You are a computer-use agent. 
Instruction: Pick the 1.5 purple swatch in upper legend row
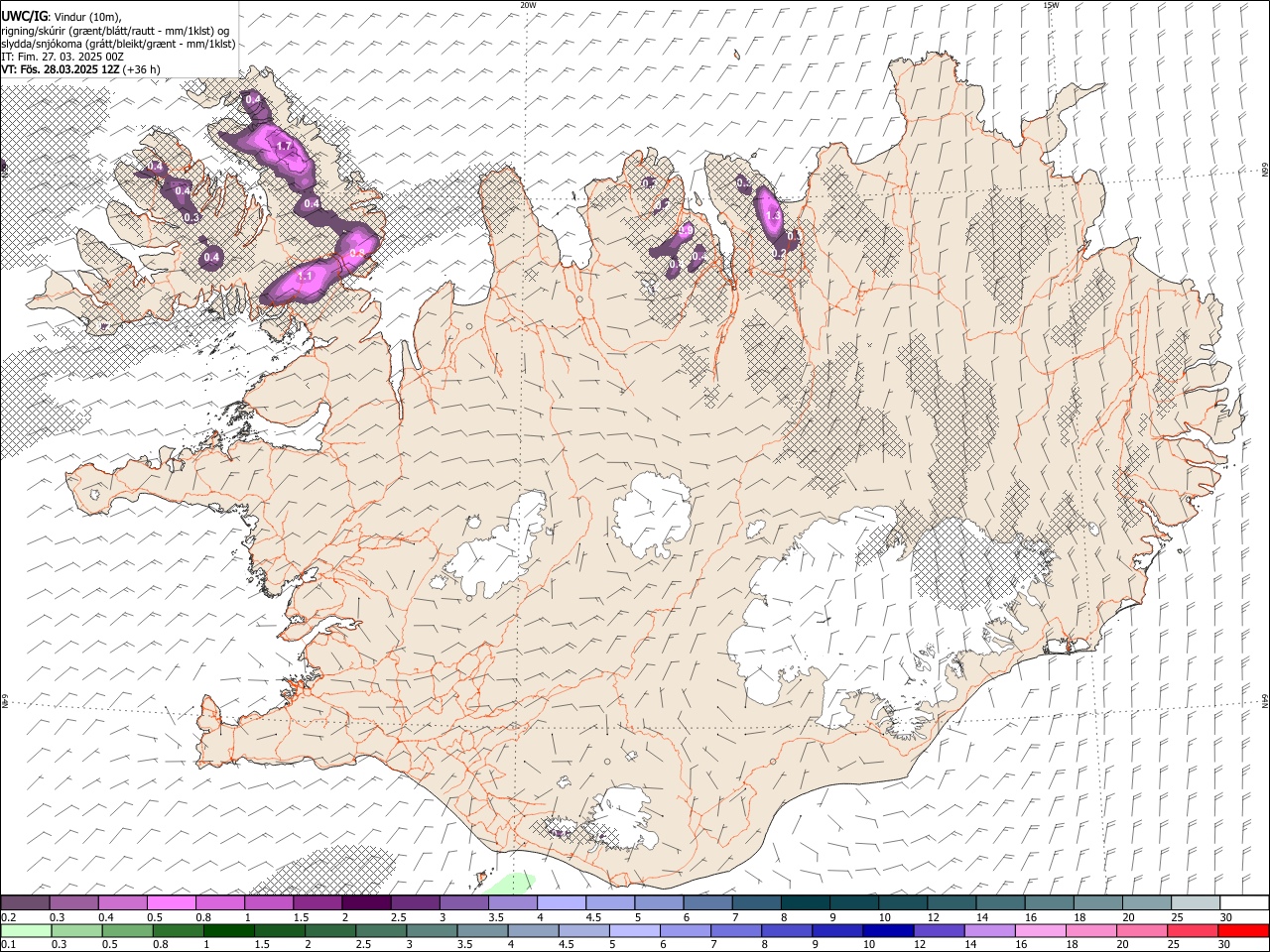click(x=317, y=902)
